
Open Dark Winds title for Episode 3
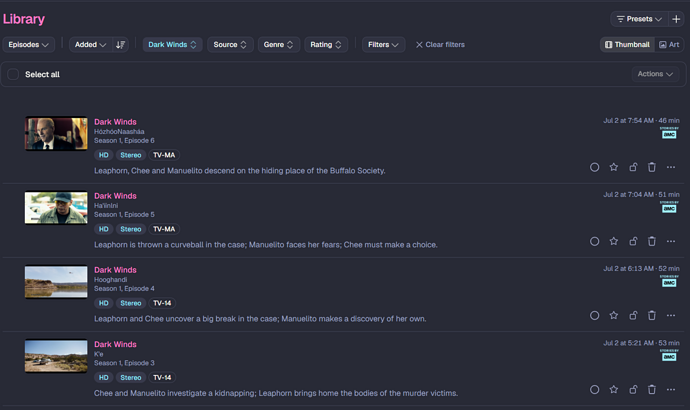click(115, 344)
